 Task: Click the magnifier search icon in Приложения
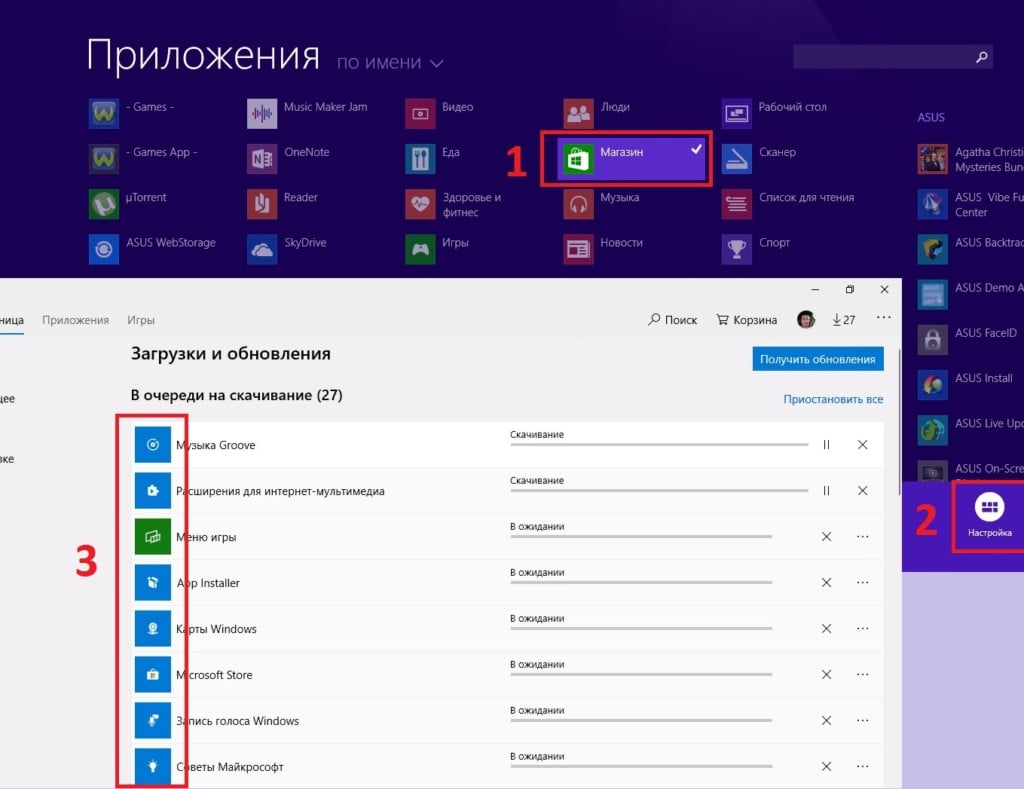pyautogui.click(x=981, y=57)
